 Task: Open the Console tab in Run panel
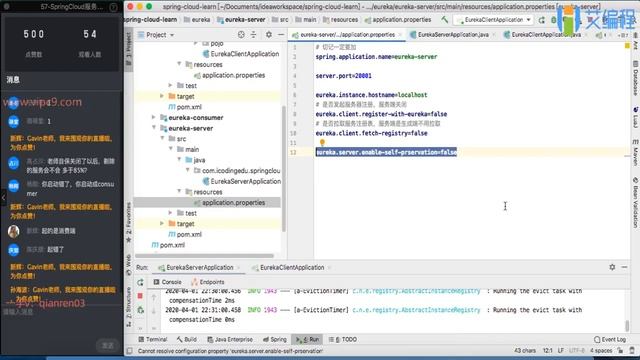point(167,282)
